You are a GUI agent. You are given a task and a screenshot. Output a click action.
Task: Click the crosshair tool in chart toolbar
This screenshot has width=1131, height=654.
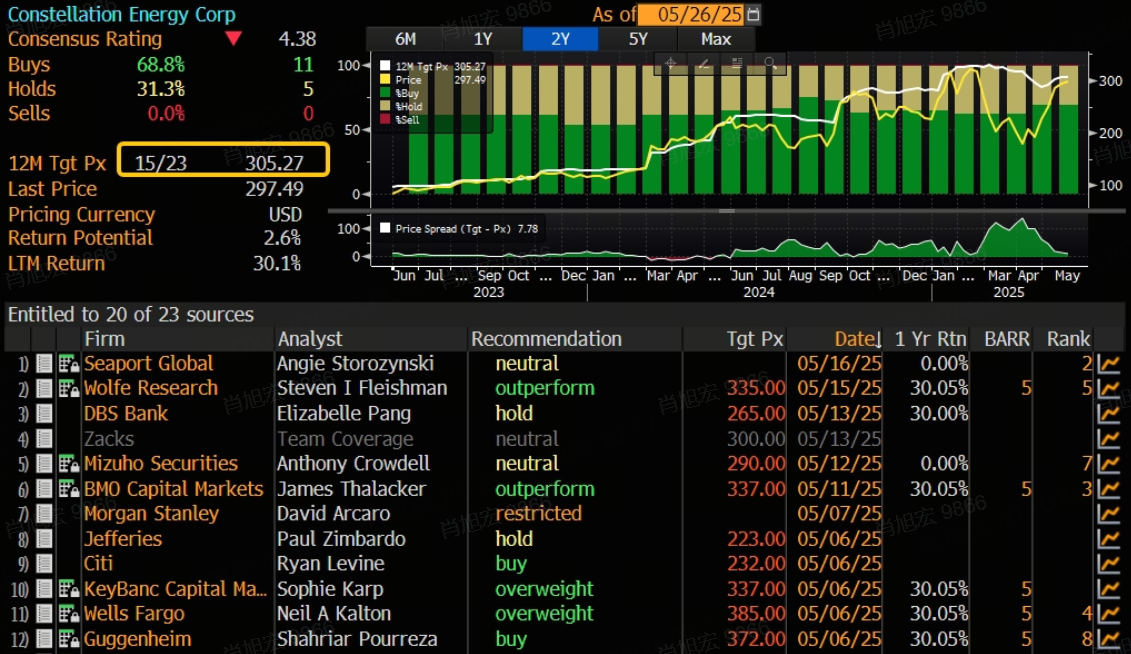click(671, 63)
